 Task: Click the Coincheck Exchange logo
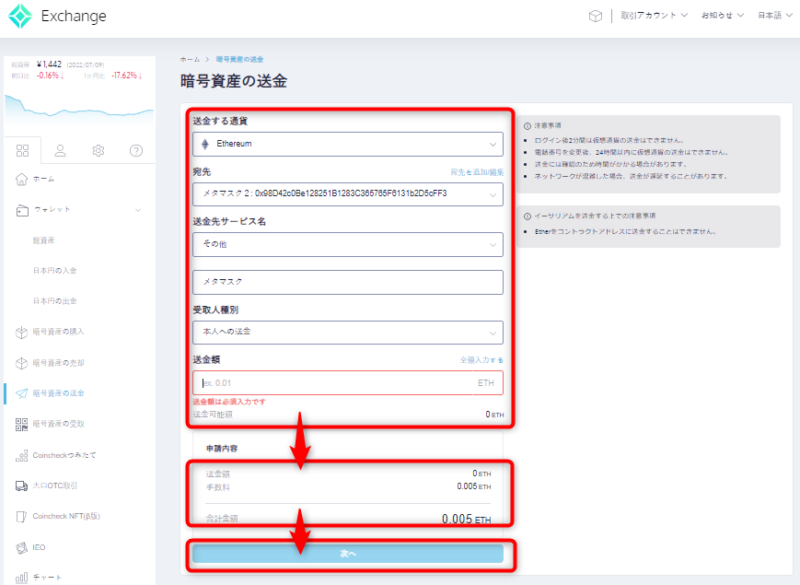57,16
